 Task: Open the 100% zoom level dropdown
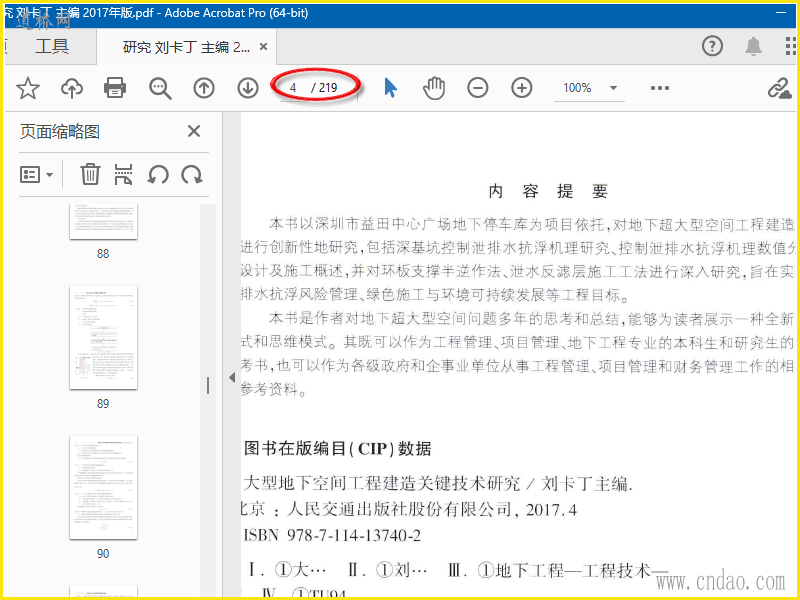[590, 88]
